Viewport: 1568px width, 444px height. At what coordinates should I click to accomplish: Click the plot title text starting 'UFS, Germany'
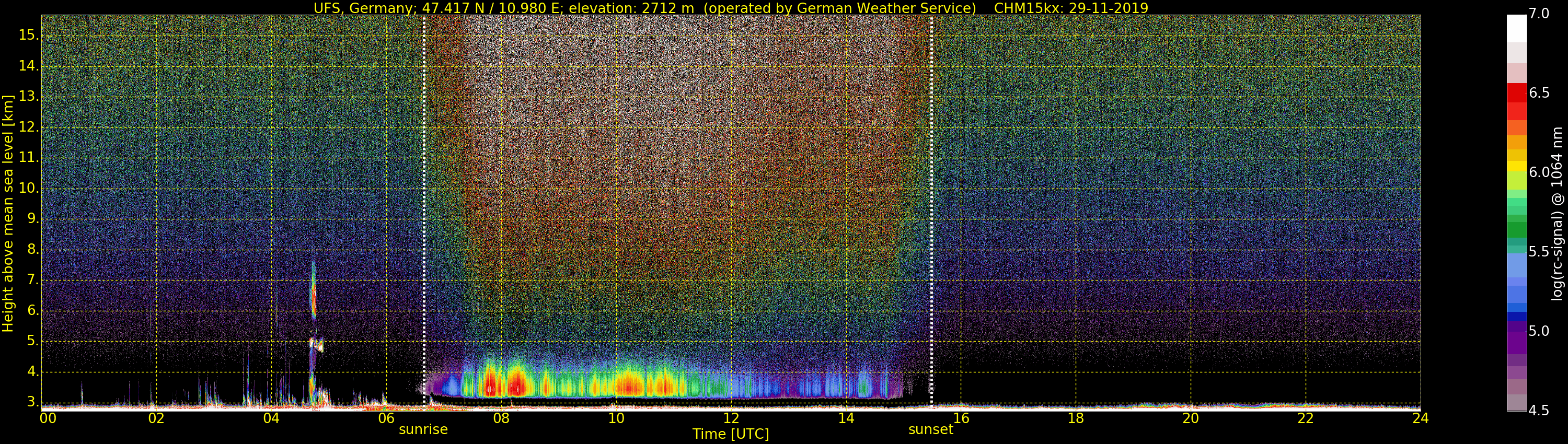pyautogui.click(x=731, y=8)
